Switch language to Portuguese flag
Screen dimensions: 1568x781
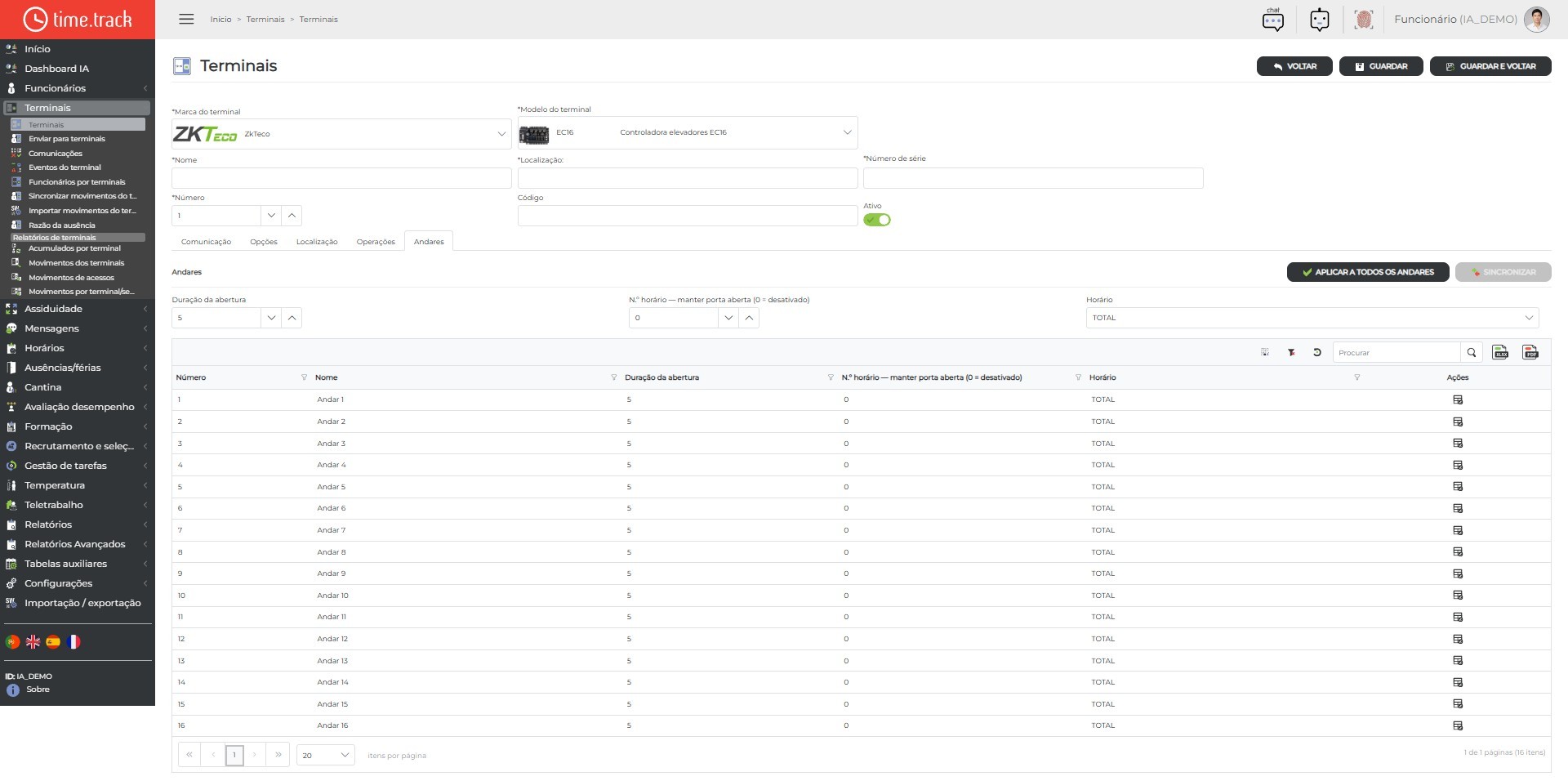[x=12, y=642]
